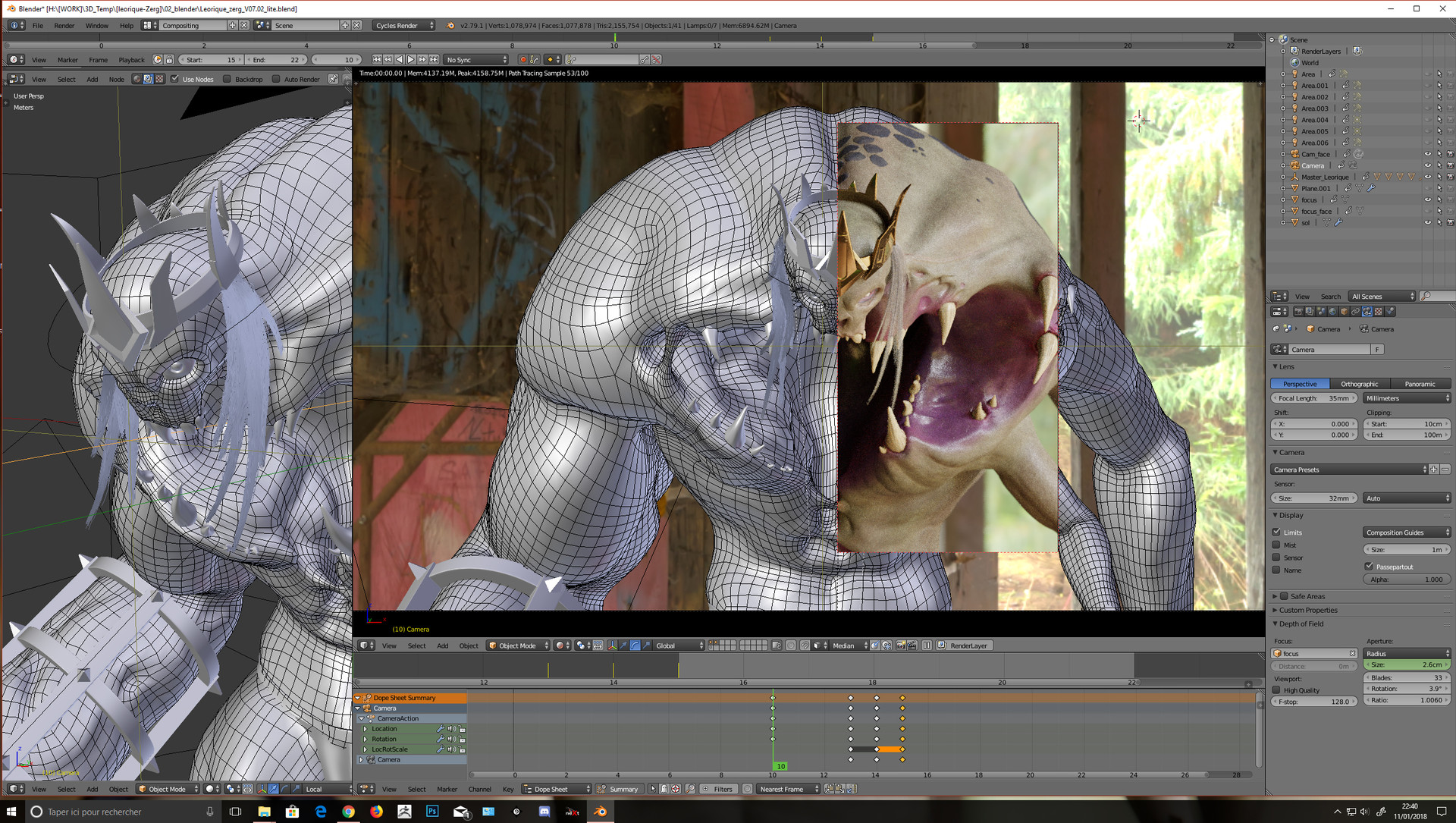Click the red auto keyframe record button

click(x=522, y=59)
